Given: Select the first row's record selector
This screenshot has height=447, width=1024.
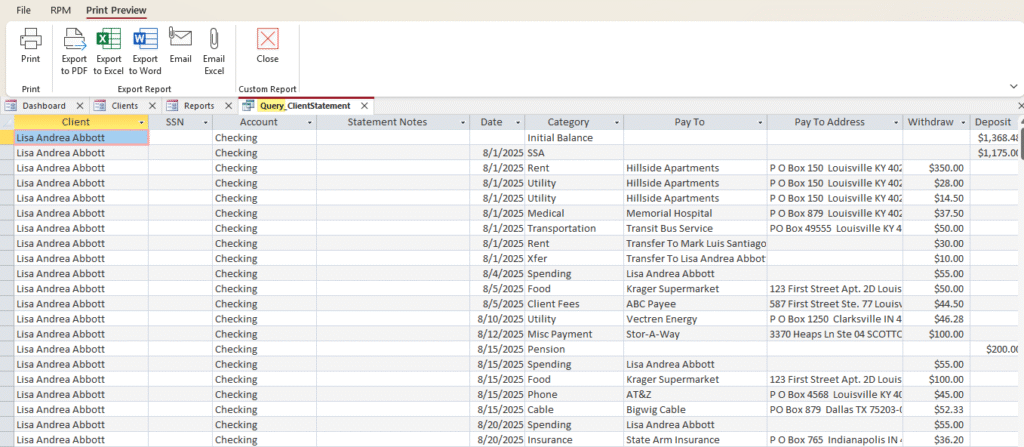Looking at the screenshot, I should coord(7,138).
